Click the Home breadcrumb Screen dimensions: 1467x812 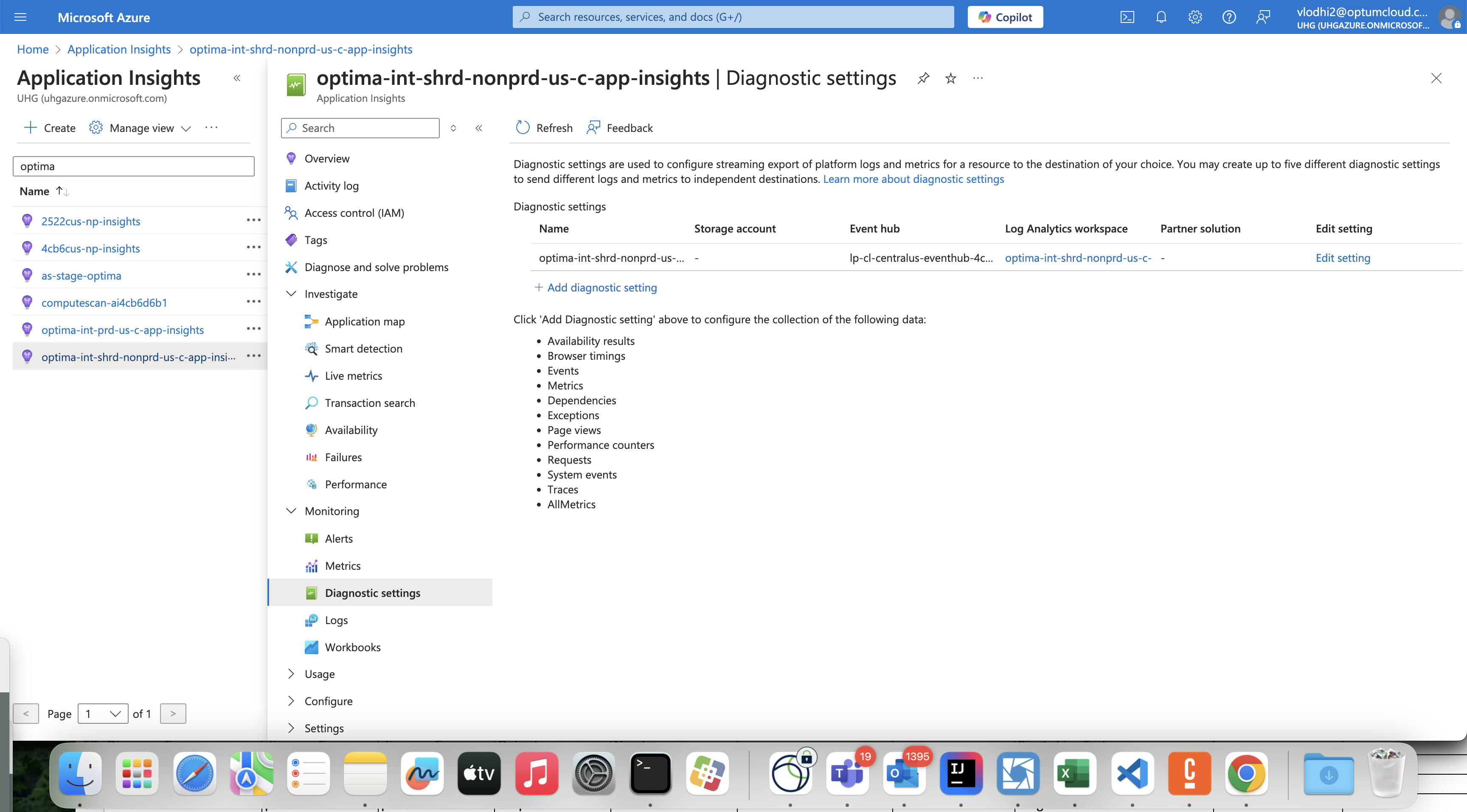tap(32, 50)
